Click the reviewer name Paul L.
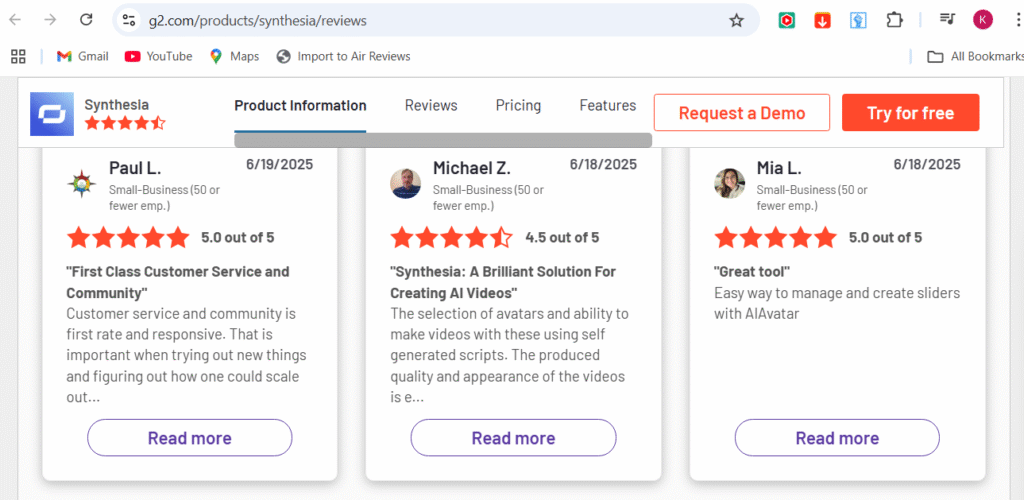 (135, 168)
